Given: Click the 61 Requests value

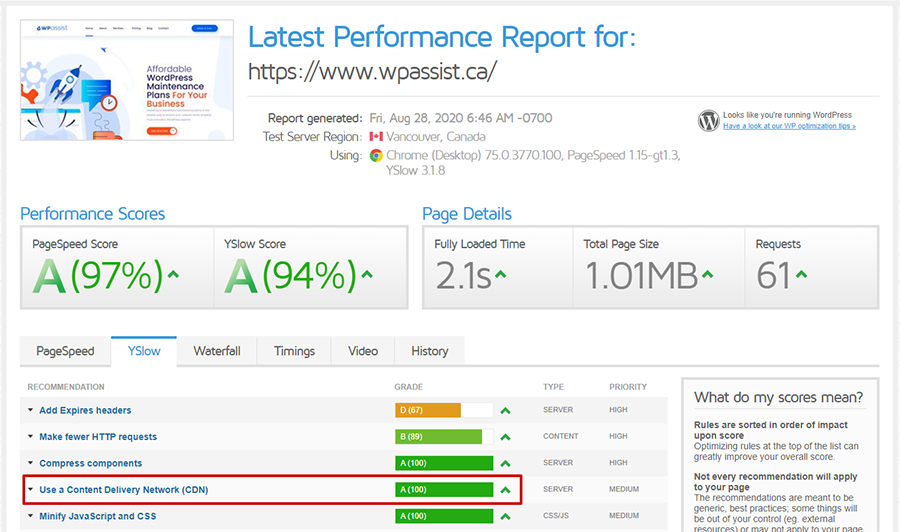Looking at the screenshot, I should [773, 276].
